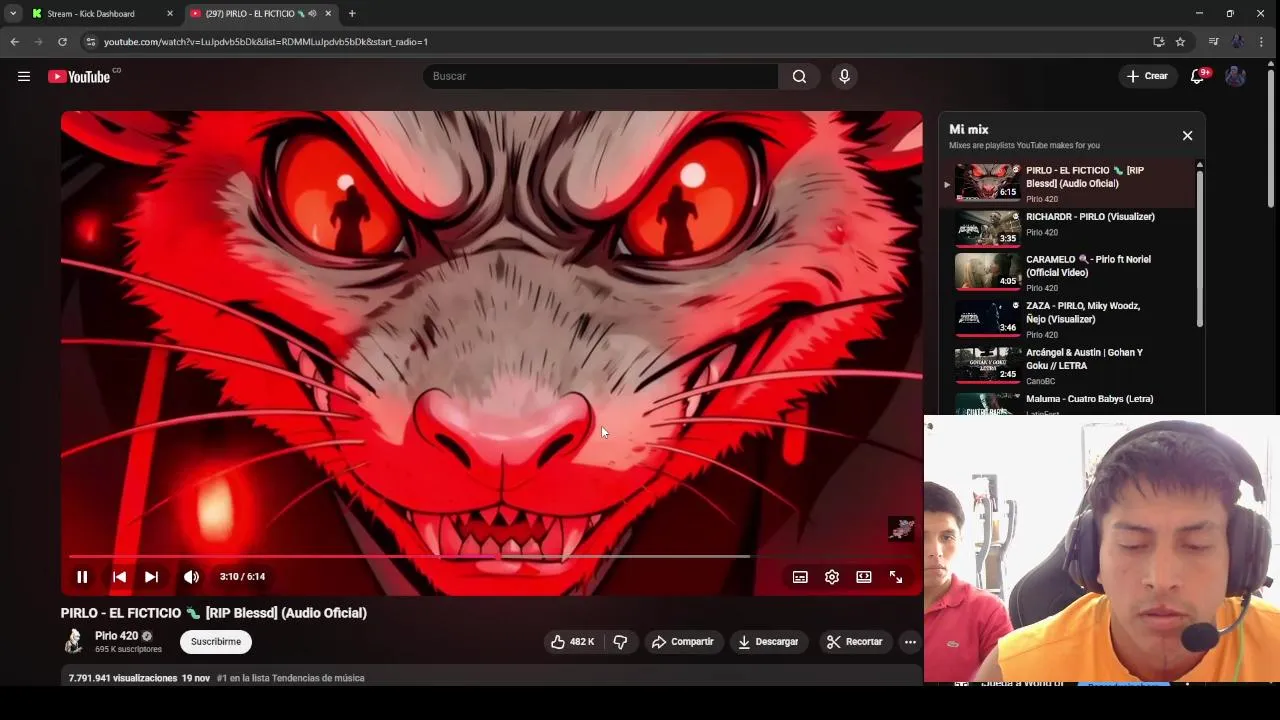This screenshot has width=1280, height=720.
Task: Open the Pirlo 420 channel name link
Action: 116,636
